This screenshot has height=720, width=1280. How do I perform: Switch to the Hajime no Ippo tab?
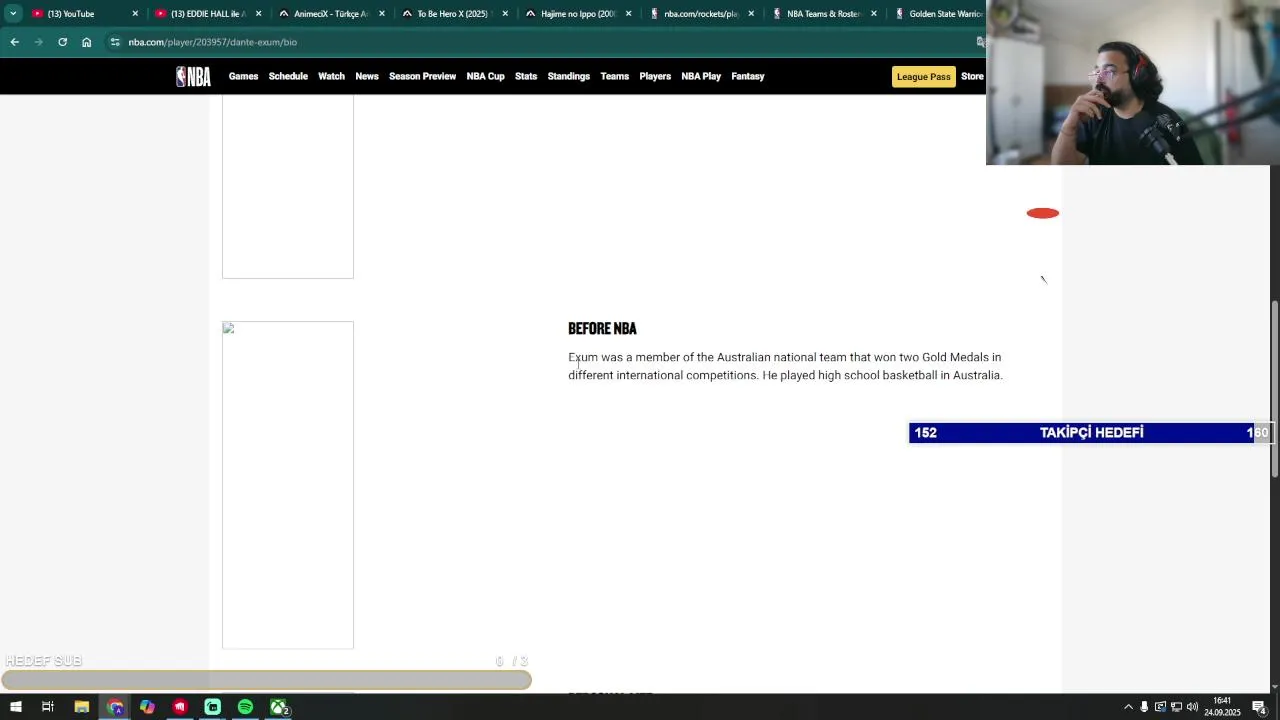(576, 14)
